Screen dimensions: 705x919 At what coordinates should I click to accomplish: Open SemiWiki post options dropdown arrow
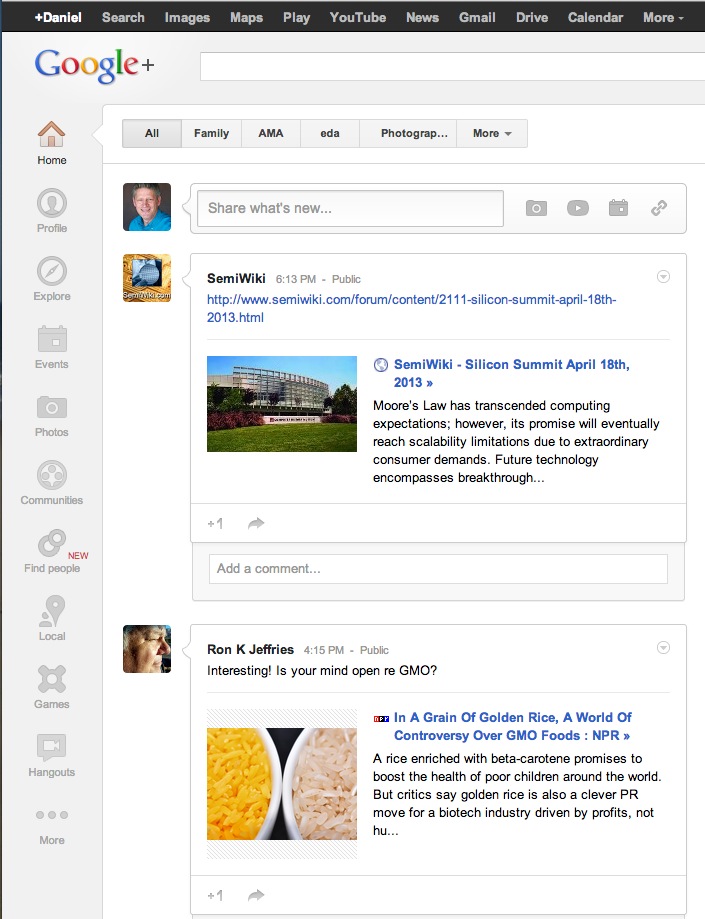click(x=663, y=277)
